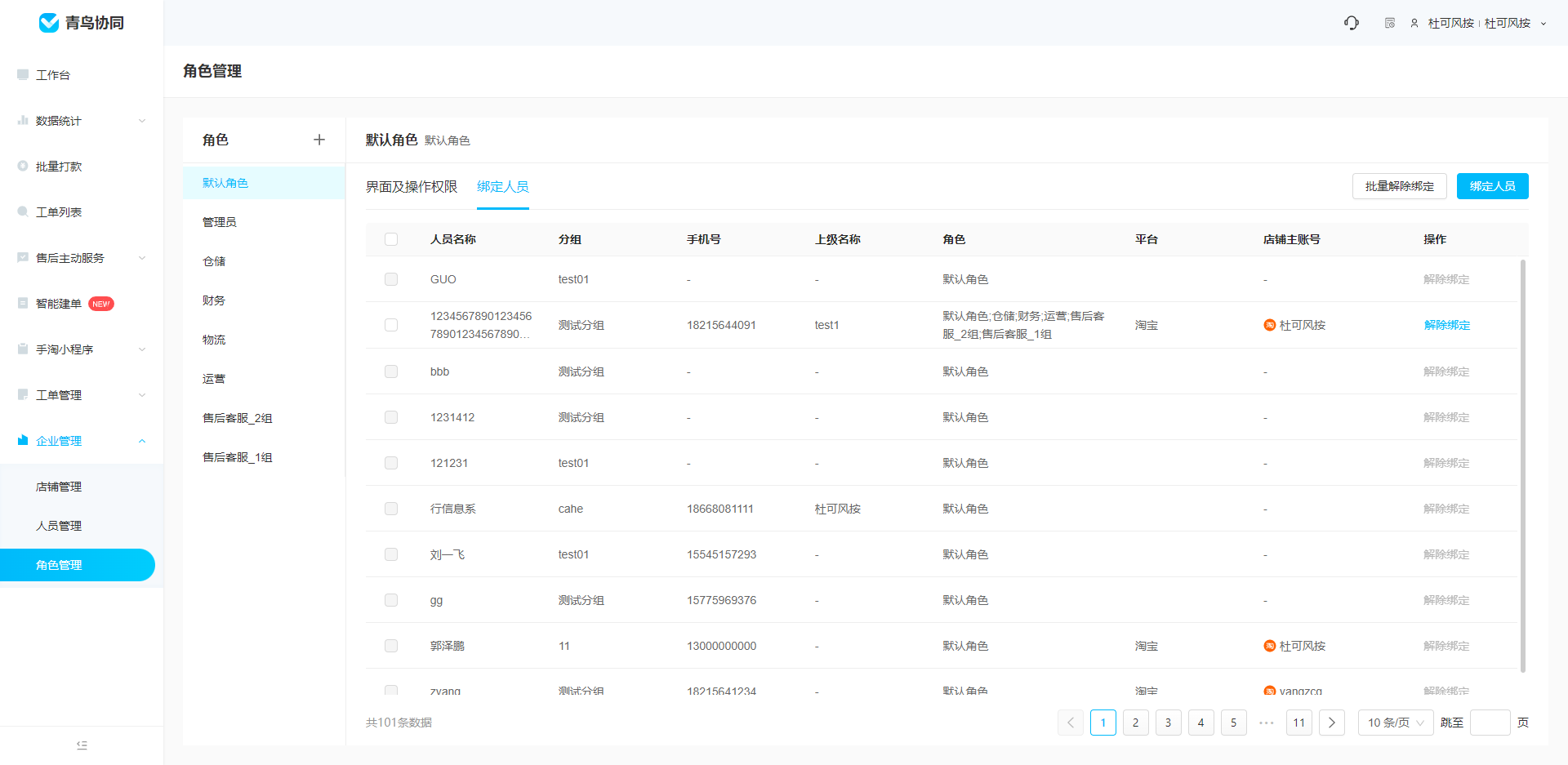Check the GUO row checkbox

pyautogui.click(x=391, y=279)
